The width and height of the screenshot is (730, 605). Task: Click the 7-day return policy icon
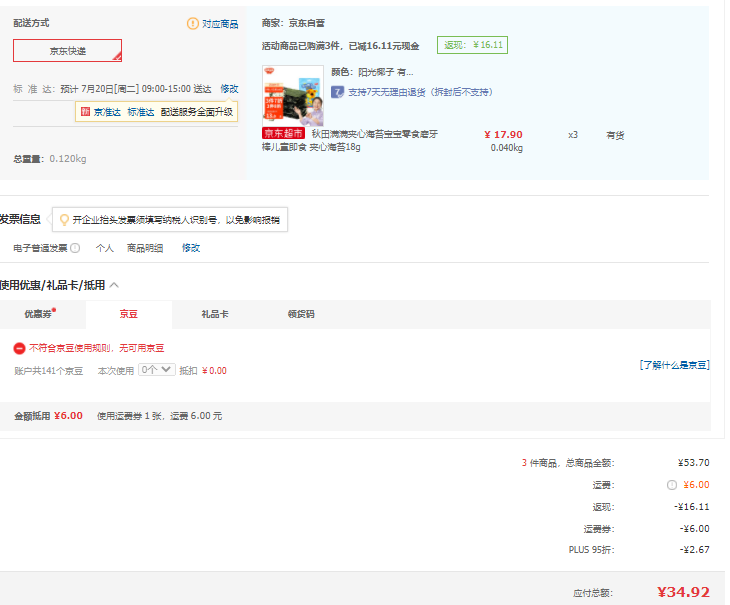338,92
